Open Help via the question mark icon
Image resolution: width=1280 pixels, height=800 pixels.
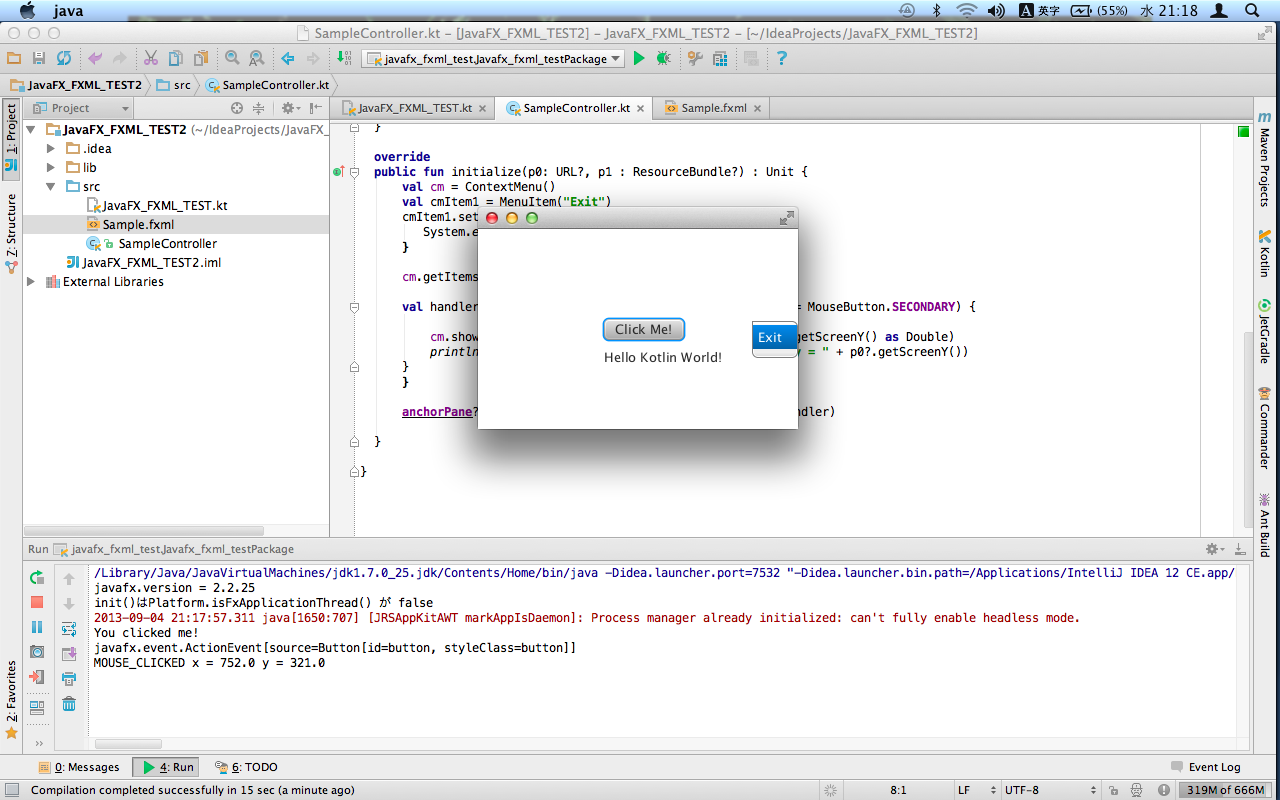coord(782,59)
